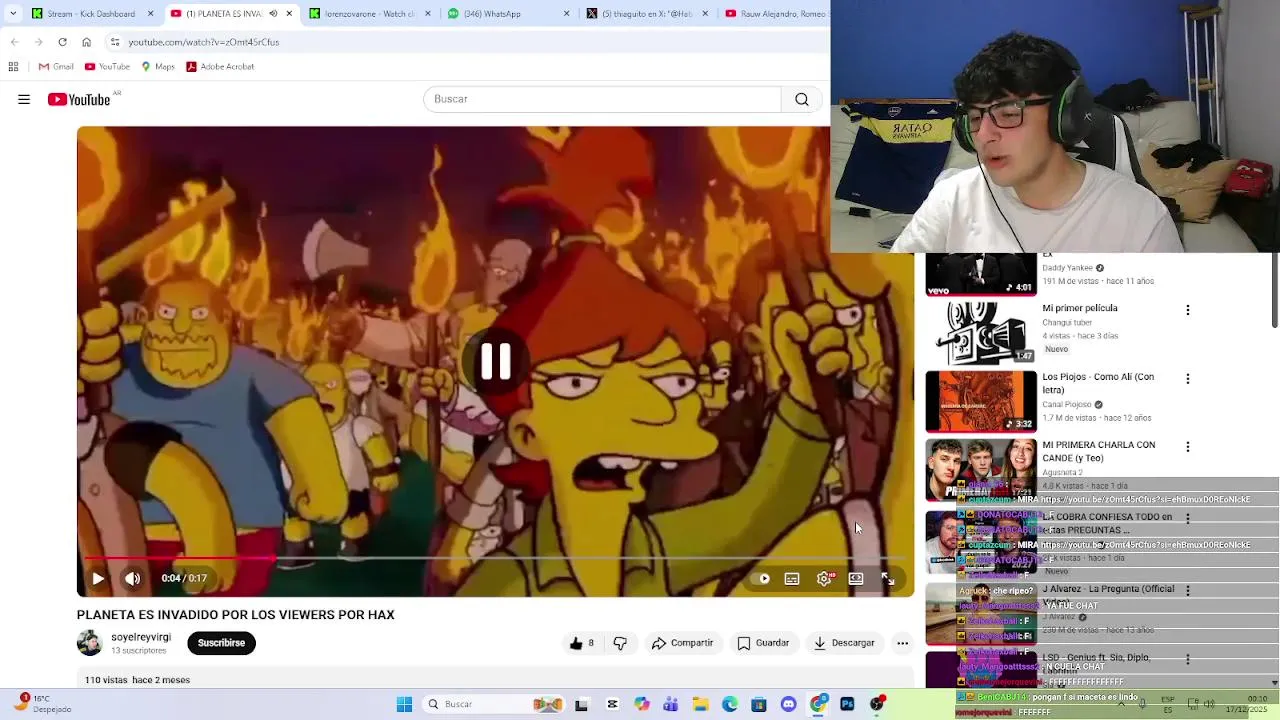Enter fullscreen in the video player
The height and width of the screenshot is (720, 1280).
pyautogui.click(x=888, y=578)
